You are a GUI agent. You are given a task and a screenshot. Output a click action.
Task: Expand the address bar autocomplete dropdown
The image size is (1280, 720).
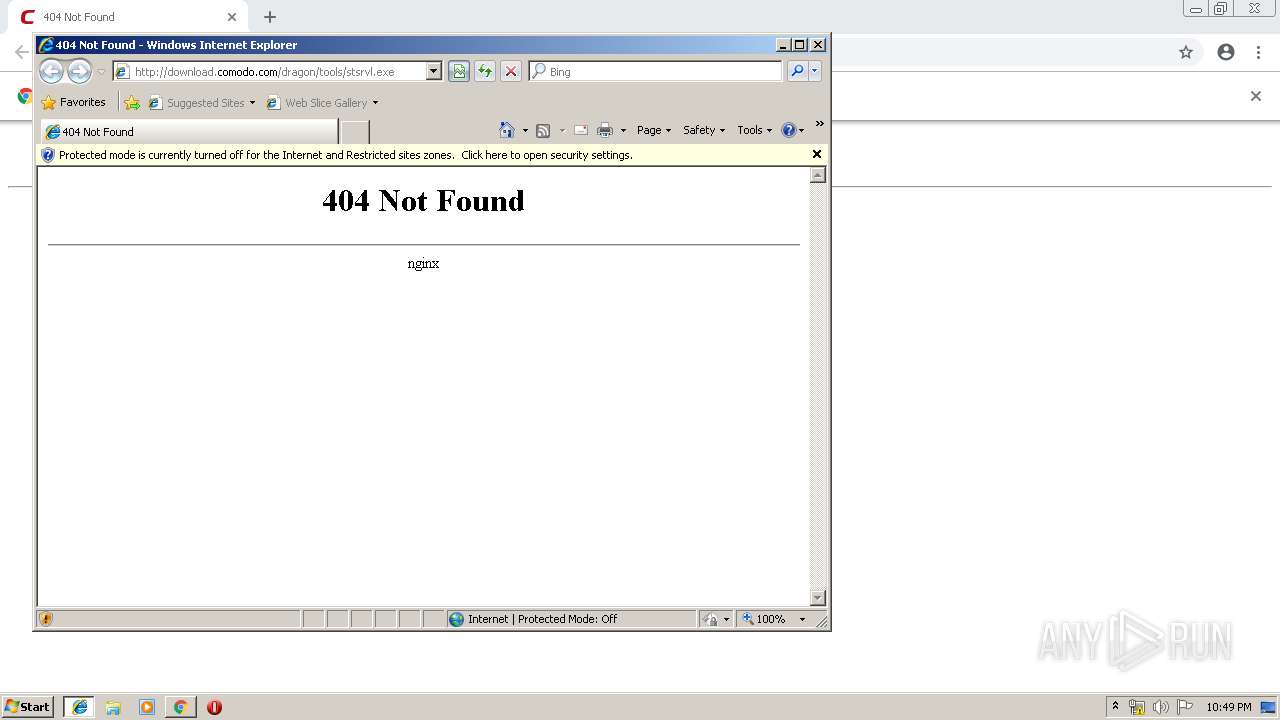tap(434, 72)
